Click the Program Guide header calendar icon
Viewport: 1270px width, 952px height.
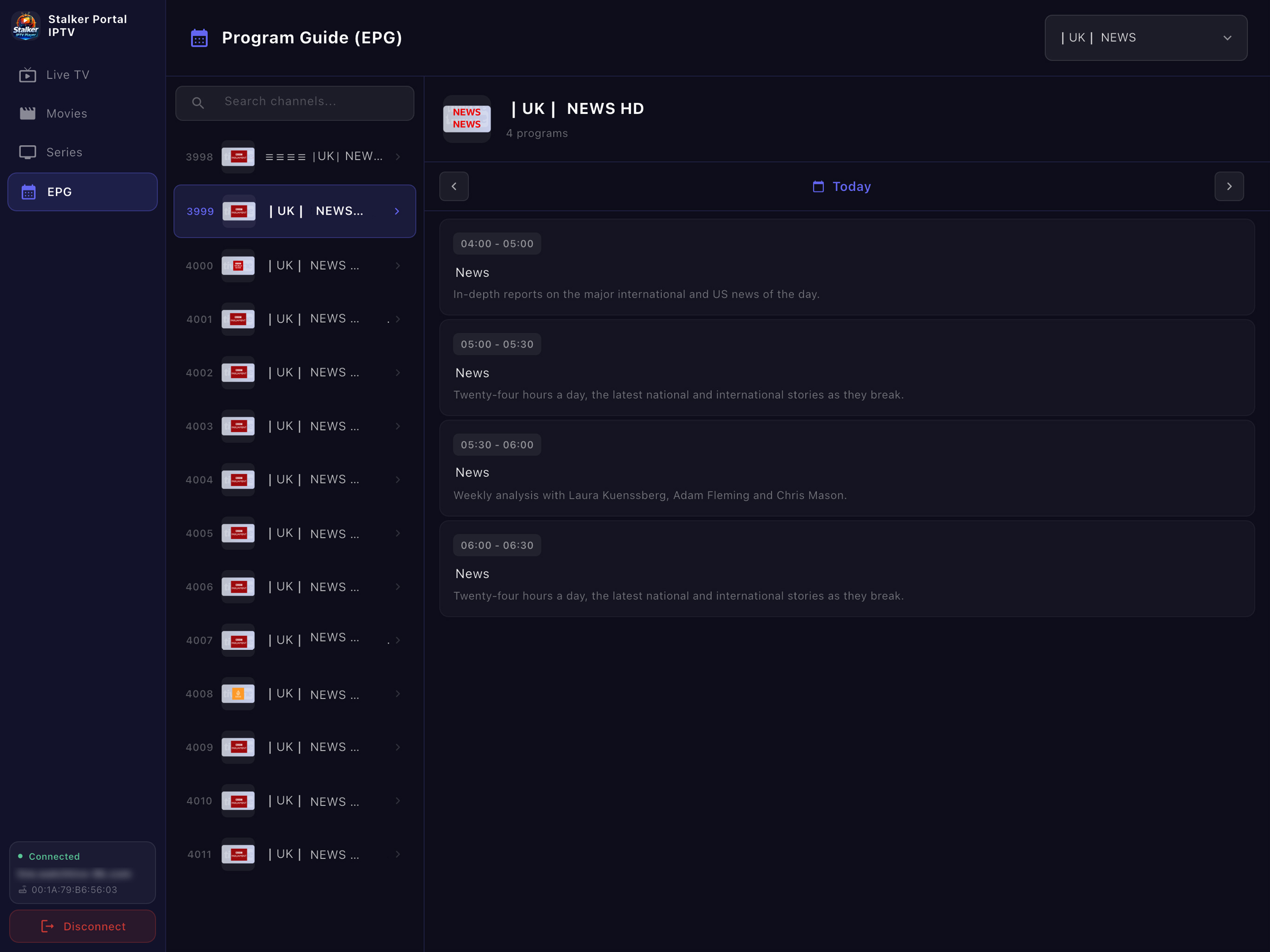click(199, 38)
